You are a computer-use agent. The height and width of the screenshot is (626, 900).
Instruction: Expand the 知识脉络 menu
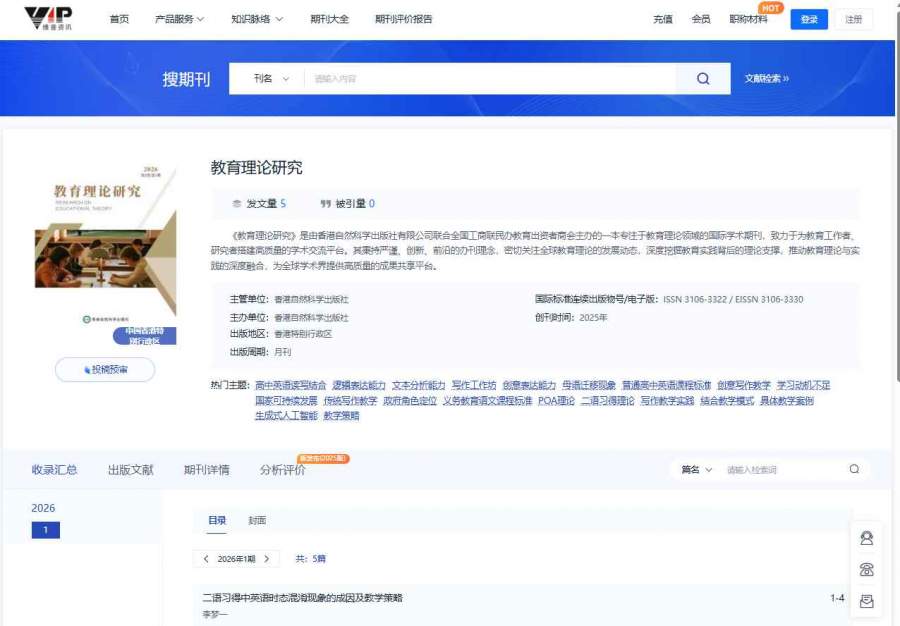point(257,19)
